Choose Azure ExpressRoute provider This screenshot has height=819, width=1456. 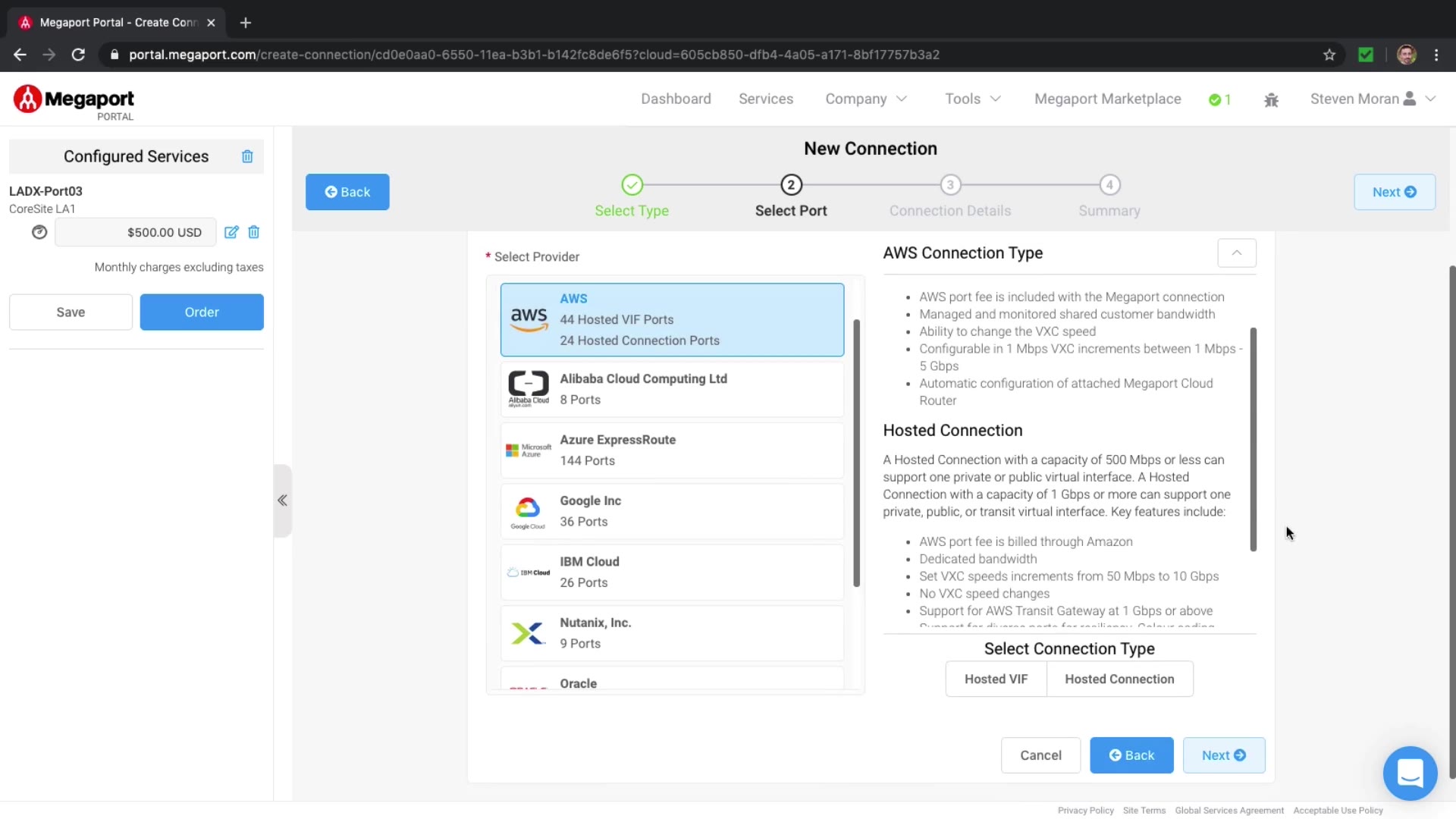(x=672, y=450)
